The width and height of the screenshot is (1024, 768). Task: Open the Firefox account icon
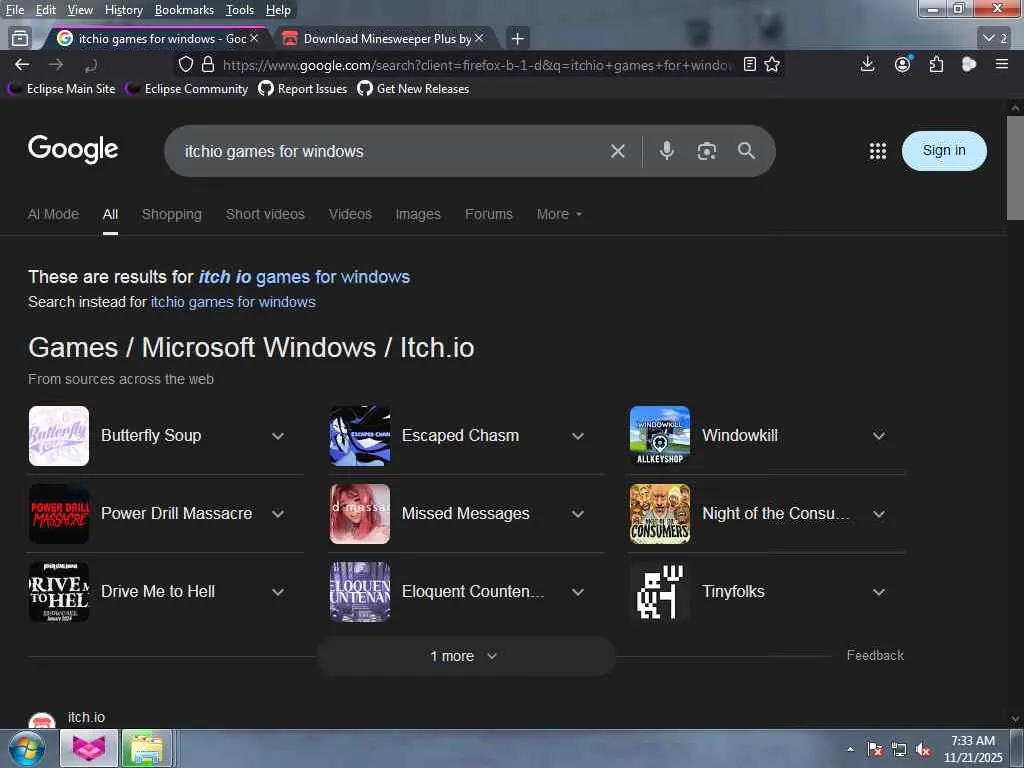[903, 64]
